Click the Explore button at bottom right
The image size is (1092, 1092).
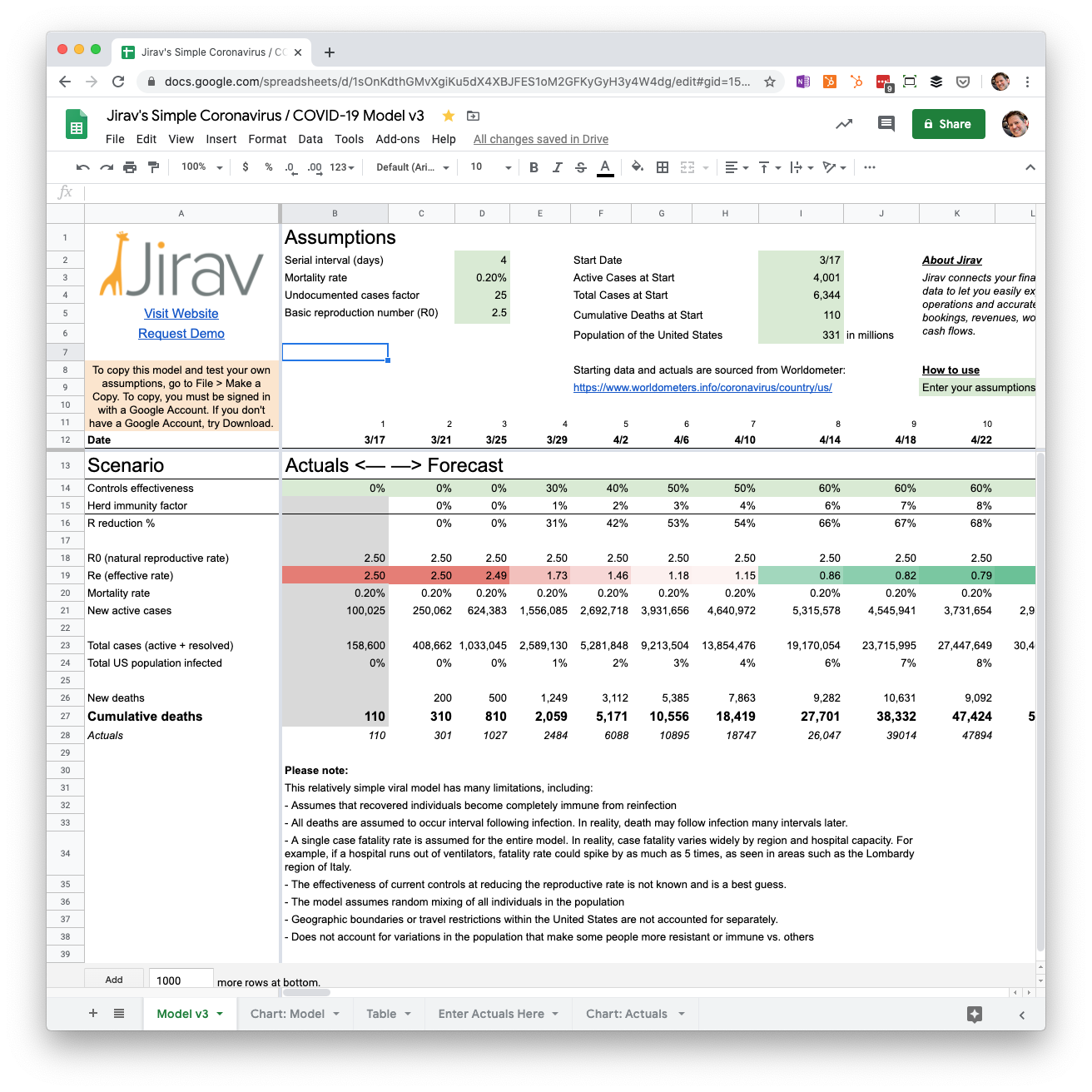(975, 1014)
